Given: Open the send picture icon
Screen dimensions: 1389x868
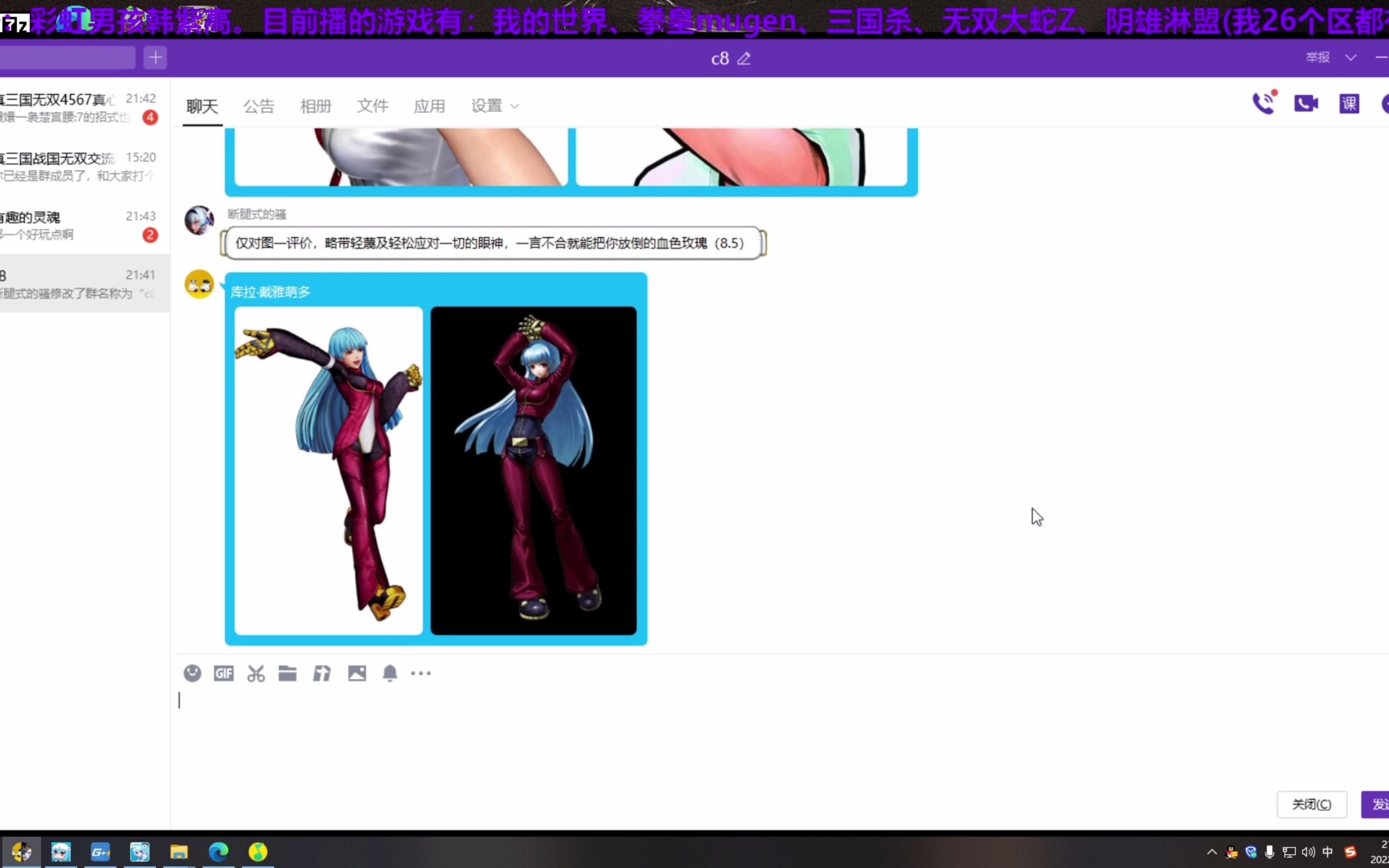Looking at the screenshot, I should [357, 673].
